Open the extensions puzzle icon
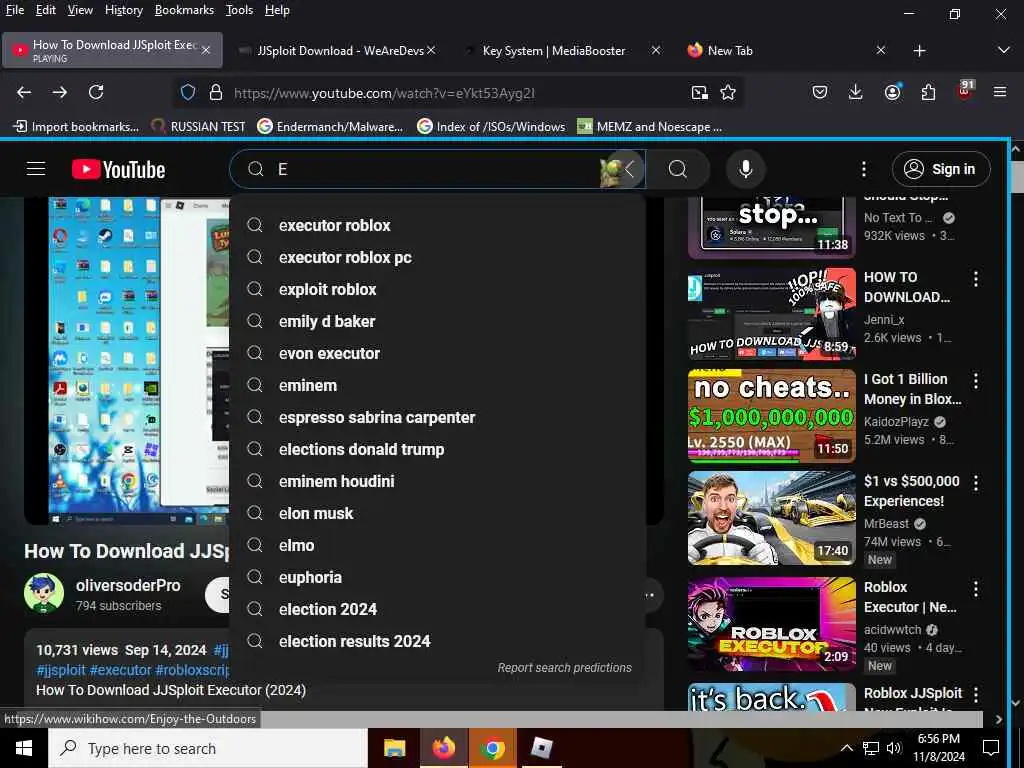This screenshot has height=768, width=1024. [928, 93]
